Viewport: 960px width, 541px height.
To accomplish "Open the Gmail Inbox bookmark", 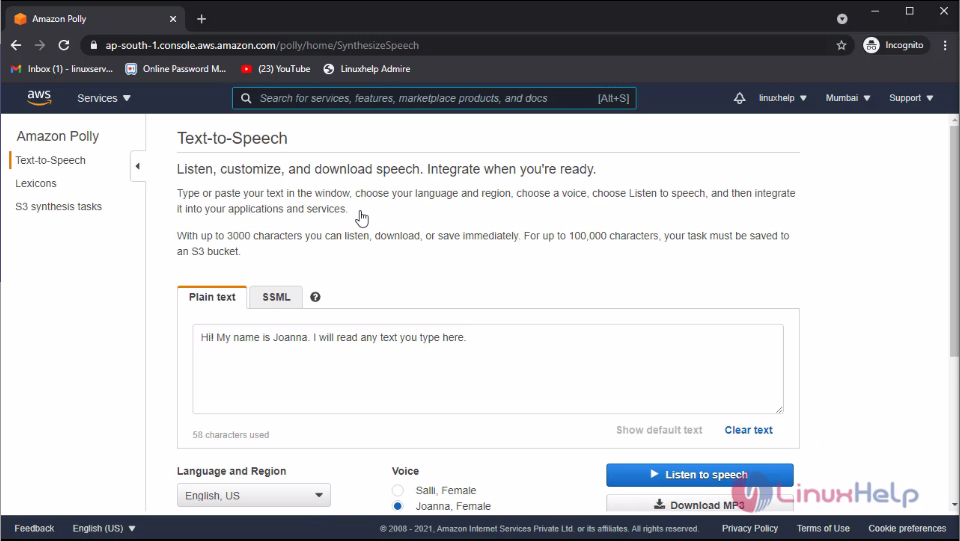I will click(x=62, y=69).
